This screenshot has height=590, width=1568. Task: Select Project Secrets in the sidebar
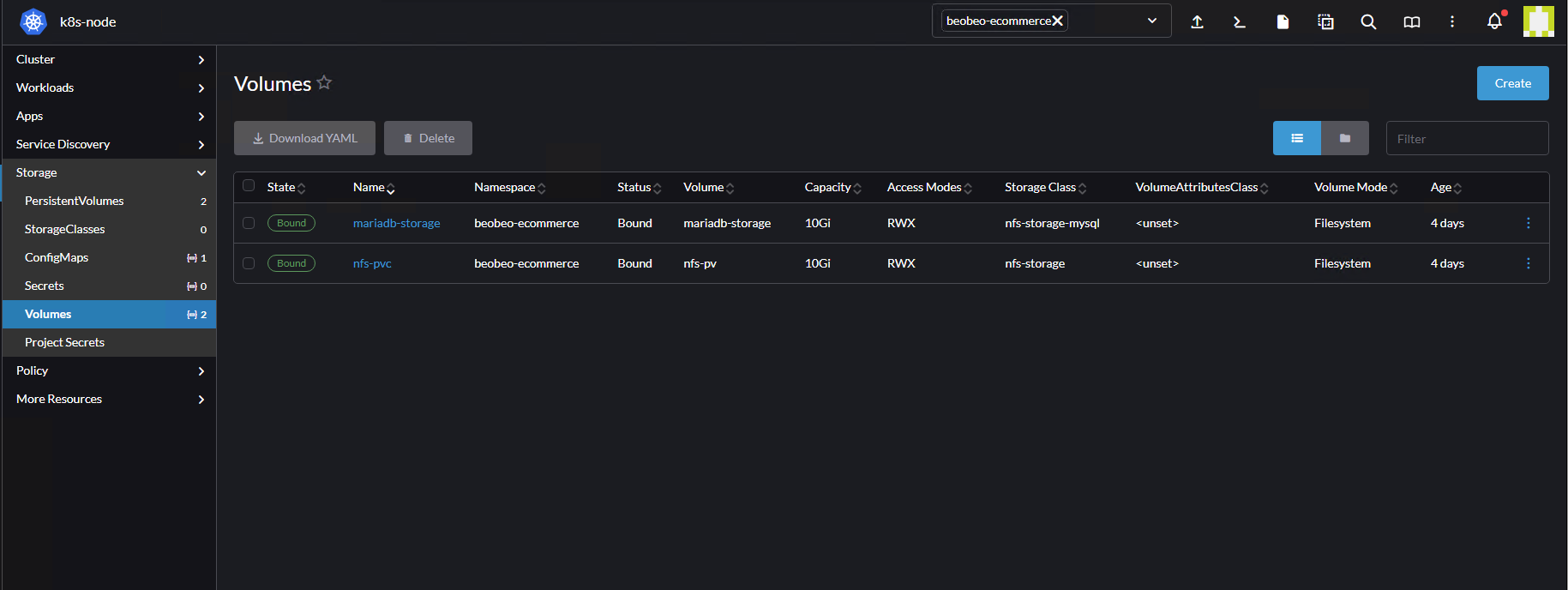click(65, 342)
